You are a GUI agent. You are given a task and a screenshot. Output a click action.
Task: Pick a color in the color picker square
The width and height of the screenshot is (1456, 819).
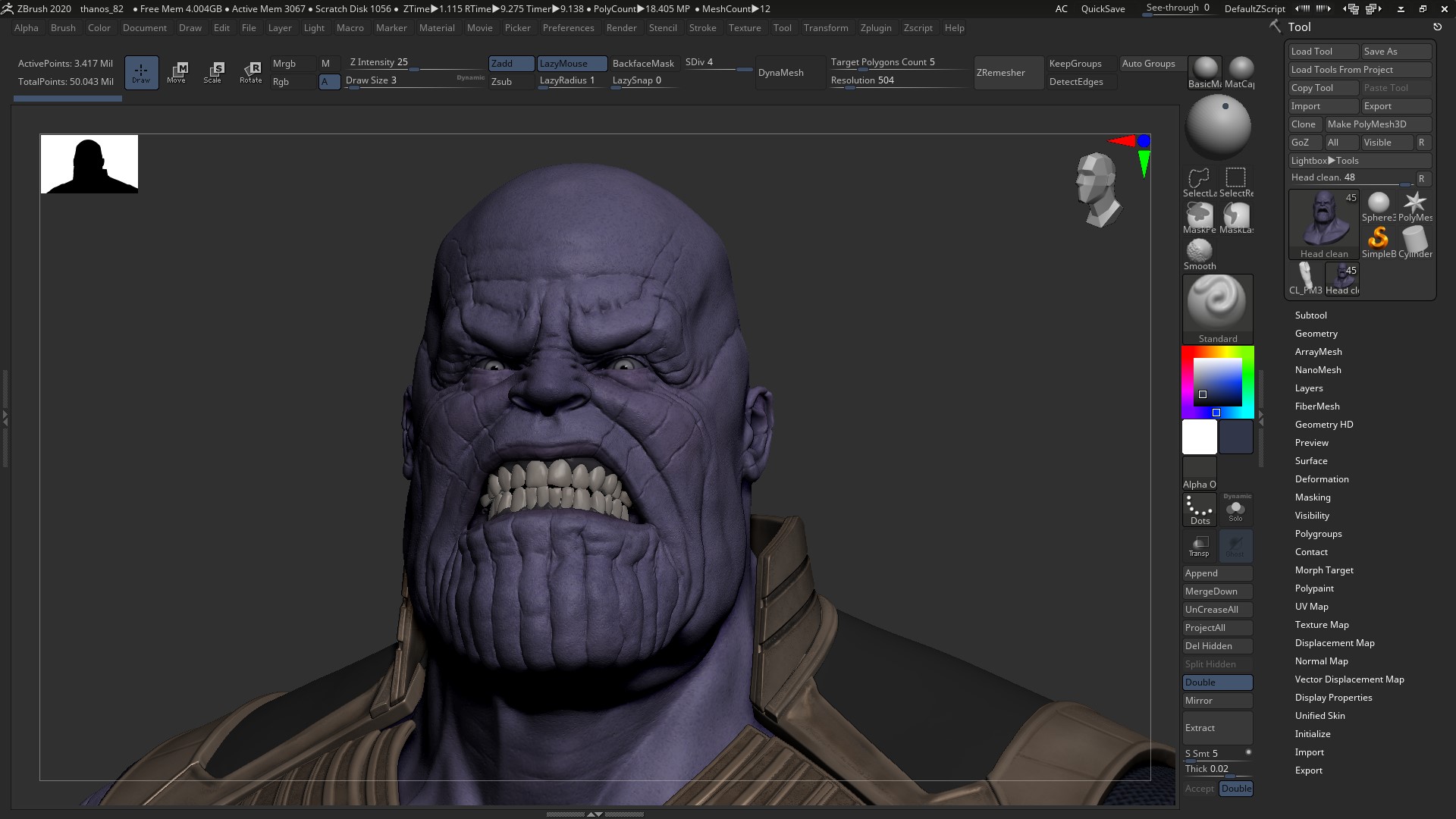click(x=1217, y=381)
